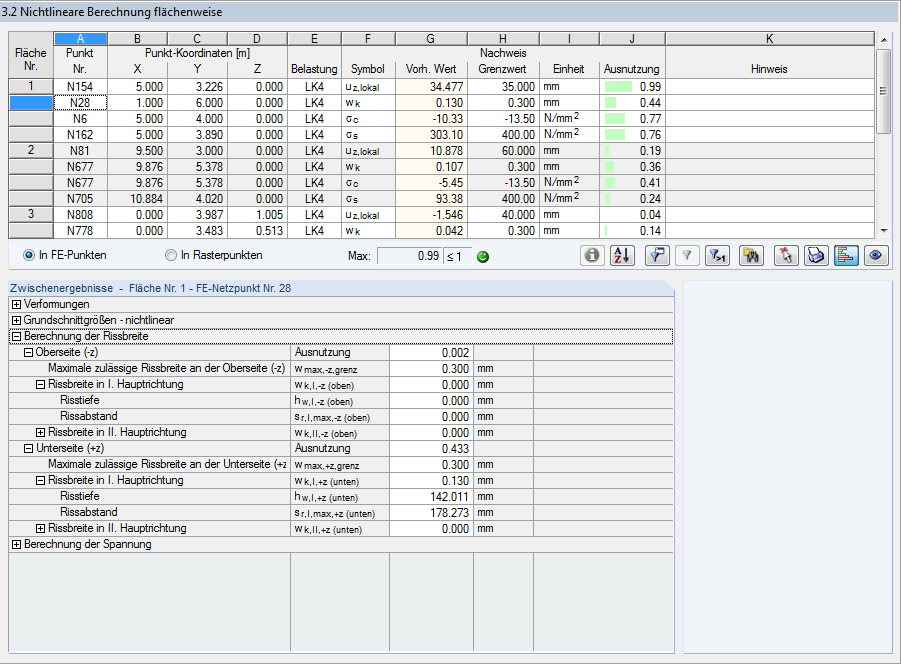Click column J header
The width and height of the screenshot is (901, 664).
(632, 38)
